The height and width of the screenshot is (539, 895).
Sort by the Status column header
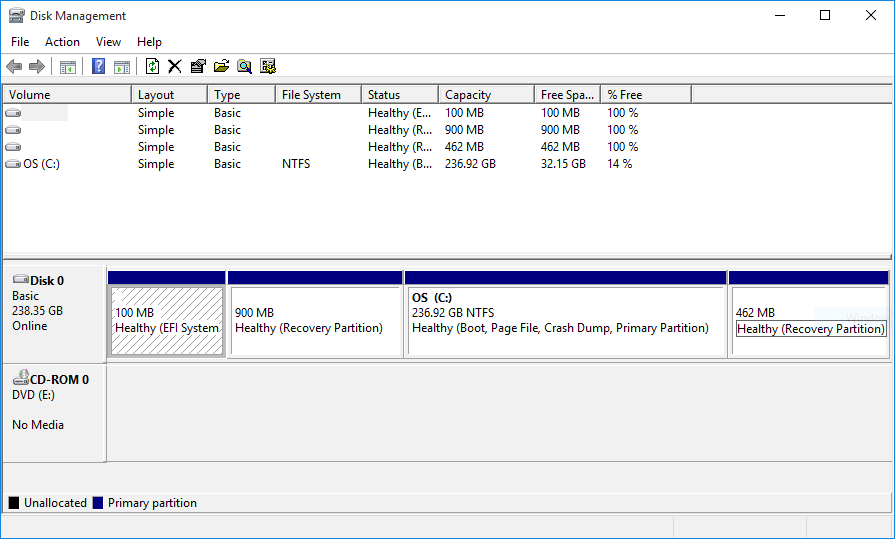[x=400, y=95]
